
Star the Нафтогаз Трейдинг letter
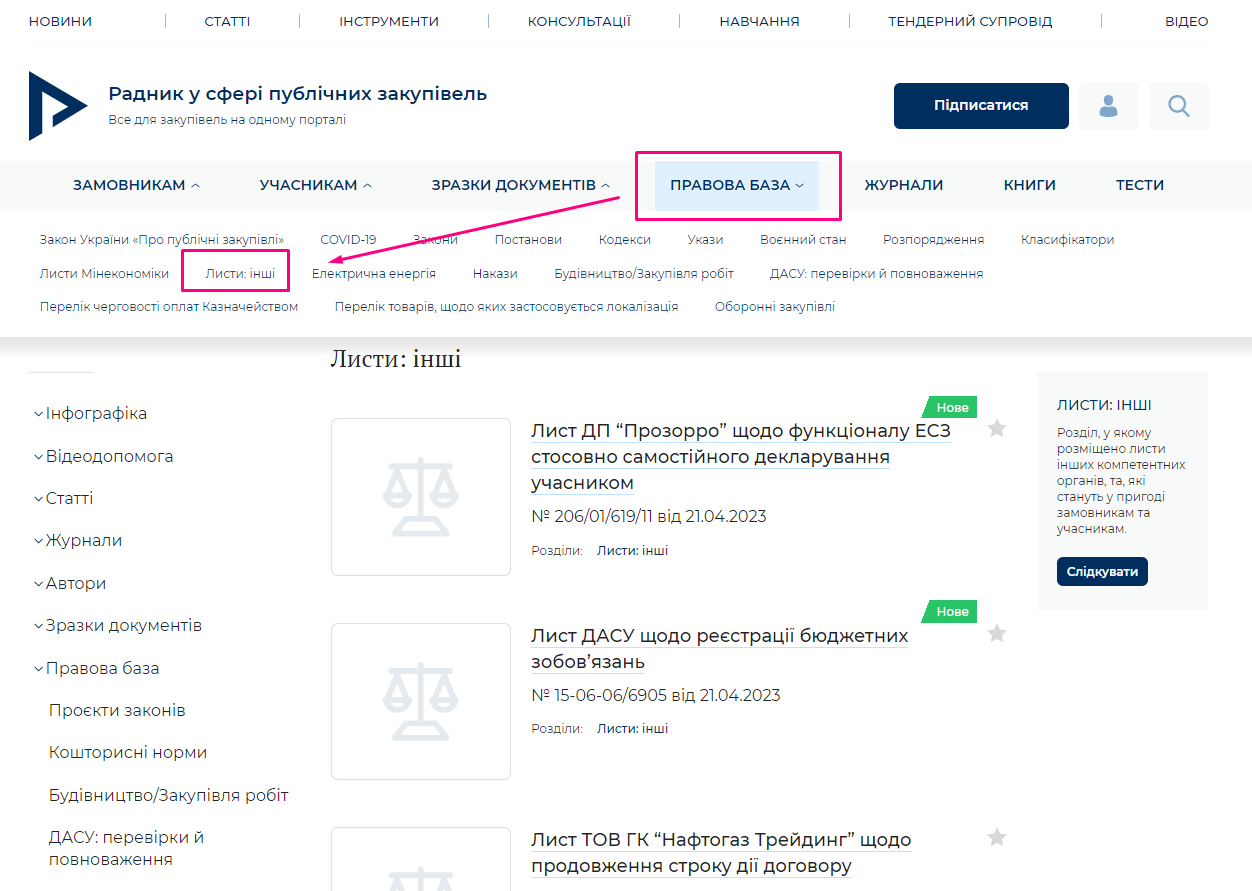click(997, 838)
